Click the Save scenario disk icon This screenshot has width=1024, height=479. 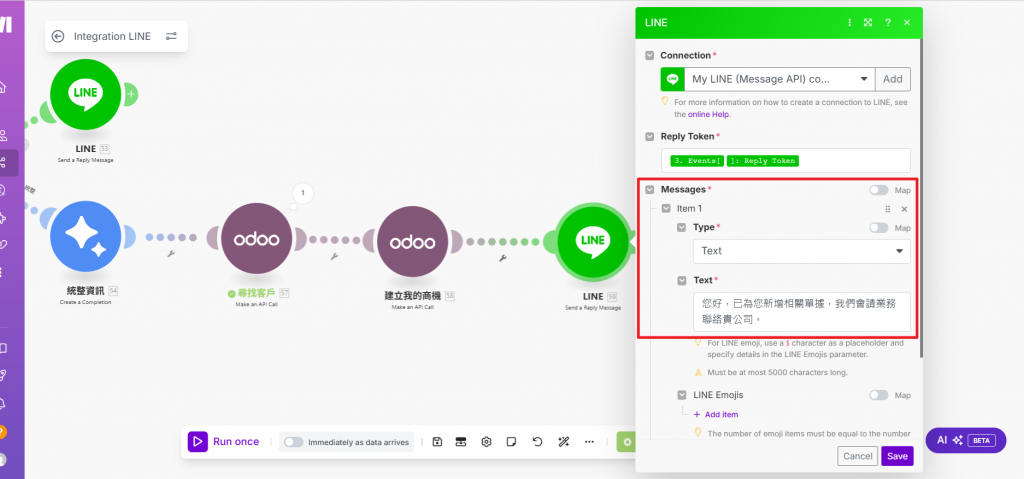click(x=438, y=442)
